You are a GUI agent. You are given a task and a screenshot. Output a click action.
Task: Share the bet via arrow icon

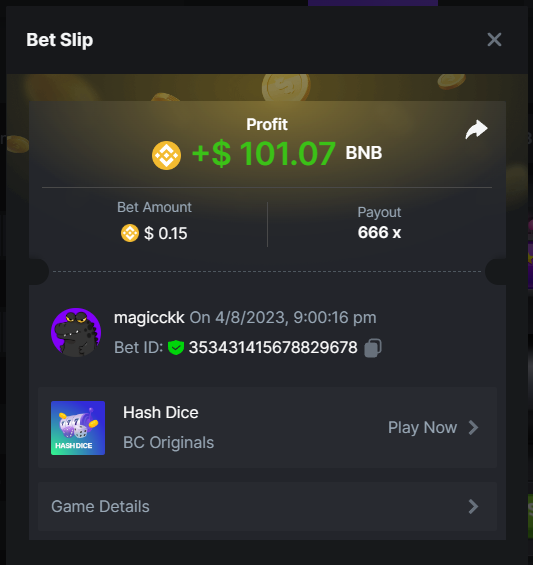476,129
